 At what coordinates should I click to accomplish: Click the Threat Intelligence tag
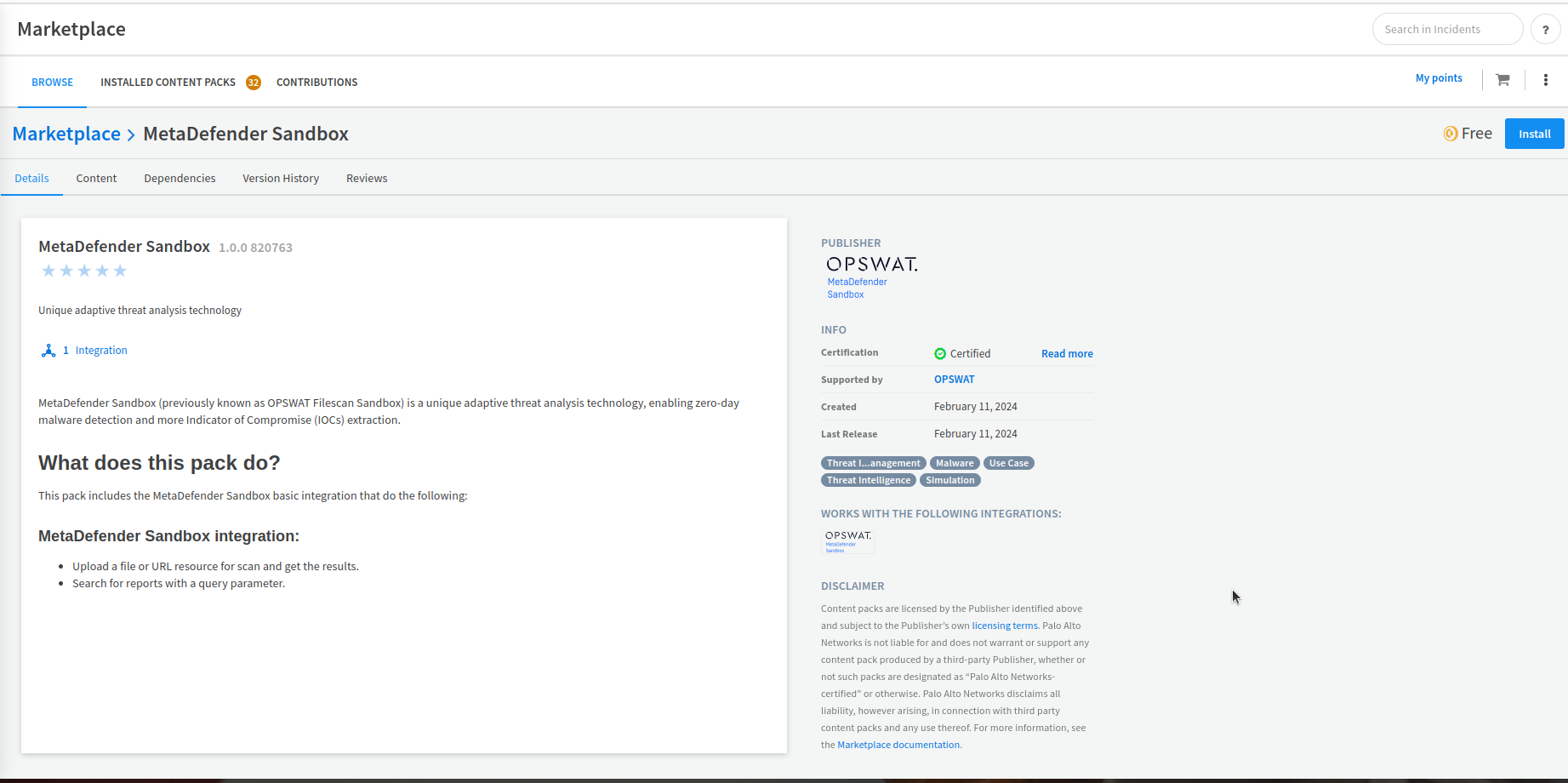click(x=869, y=480)
